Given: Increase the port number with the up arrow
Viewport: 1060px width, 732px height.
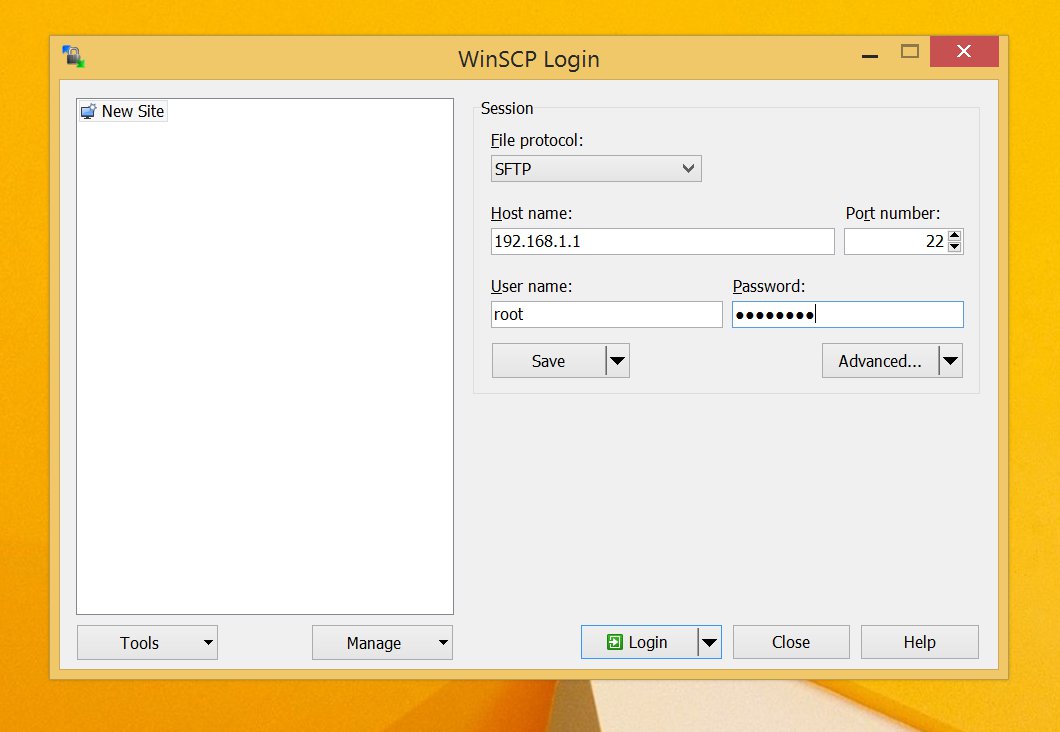Looking at the screenshot, I should pyautogui.click(x=955, y=236).
